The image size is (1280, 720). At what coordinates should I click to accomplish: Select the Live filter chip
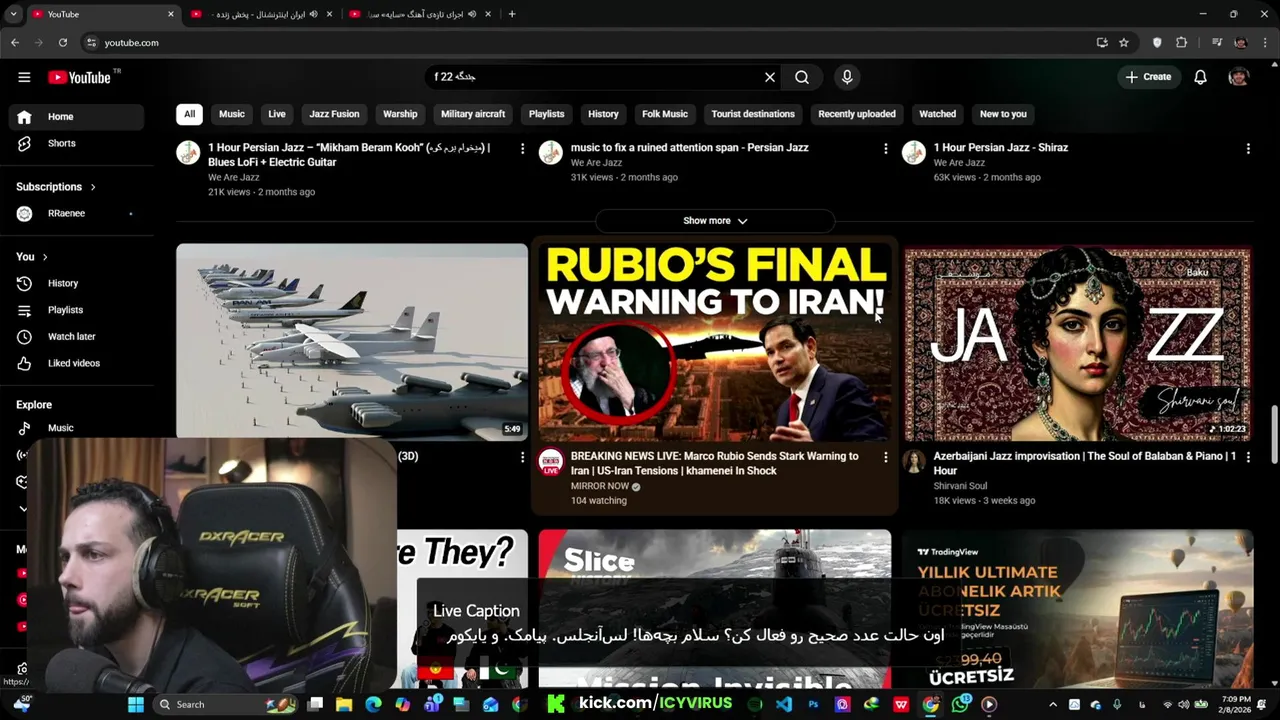pos(277,114)
